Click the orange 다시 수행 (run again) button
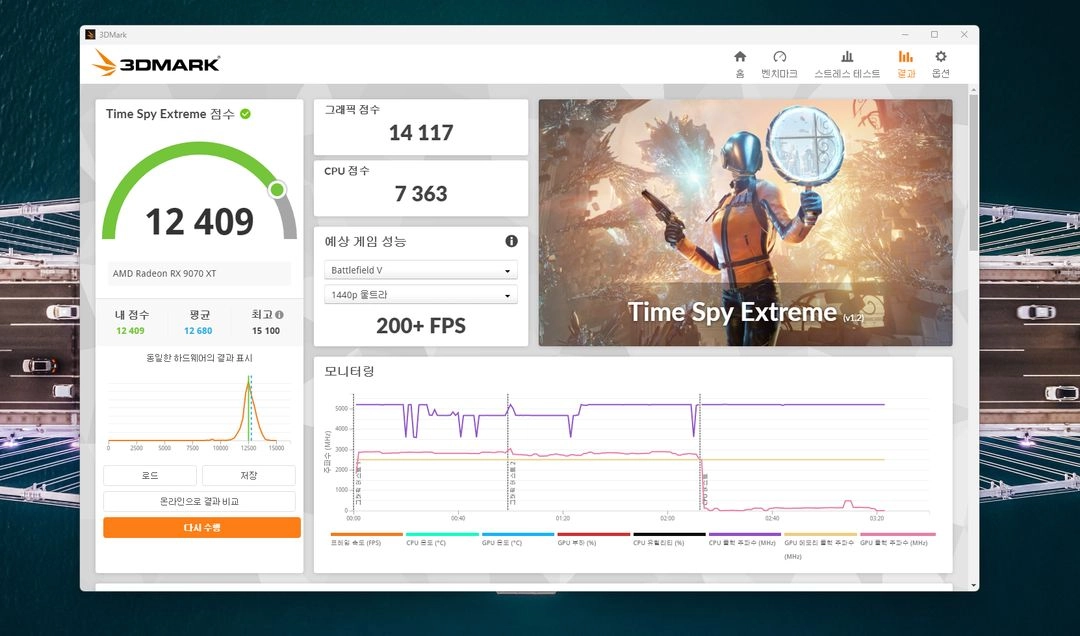The height and width of the screenshot is (636, 1080). [202, 528]
